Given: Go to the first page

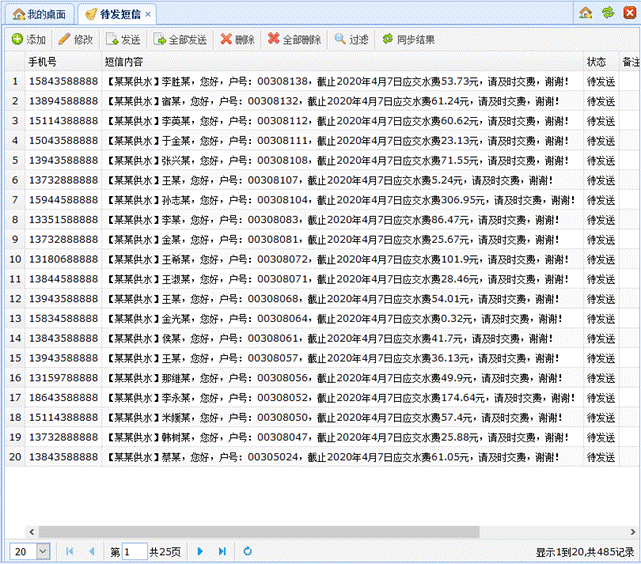Looking at the screenshot, I should 69,552.
